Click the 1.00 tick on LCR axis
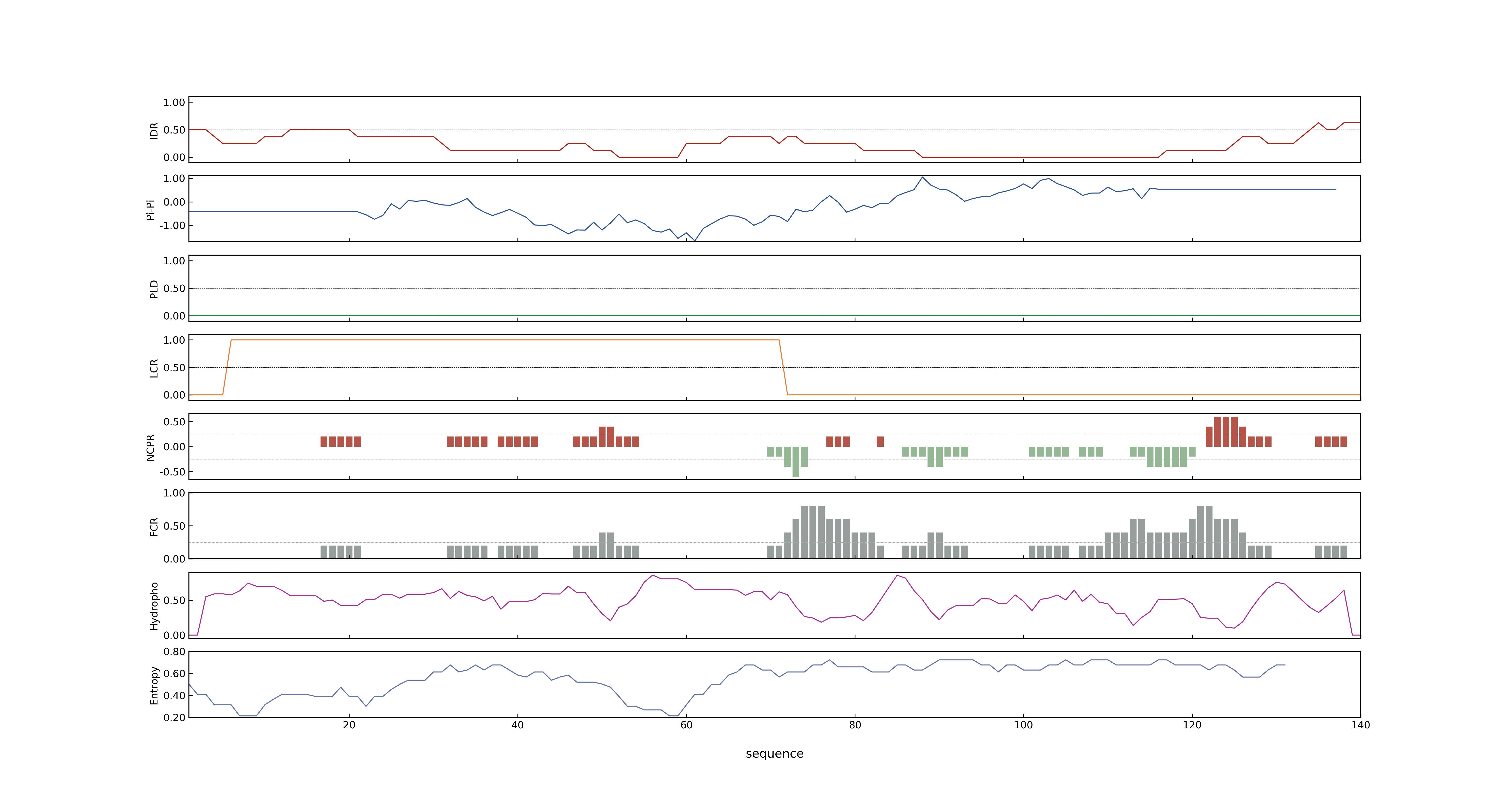Image resolution: width=1512 pixels, height=806 pixels. [x=174, y=340]
